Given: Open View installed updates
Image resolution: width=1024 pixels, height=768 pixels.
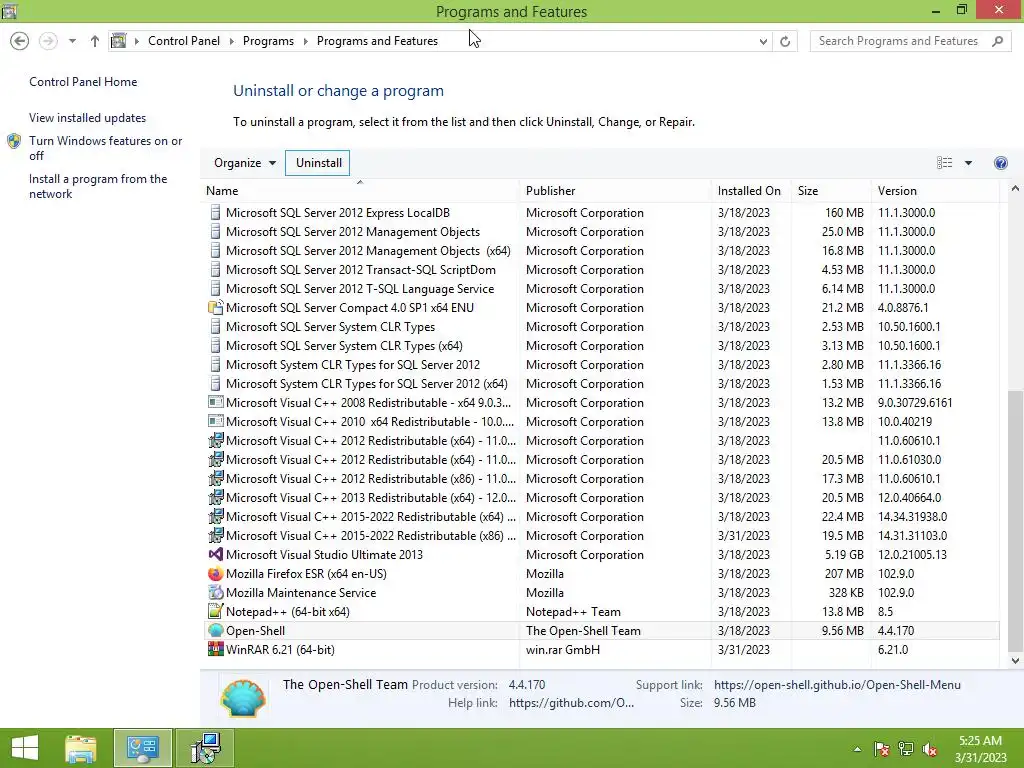Looking at the screenshot, I should point(88,118).
